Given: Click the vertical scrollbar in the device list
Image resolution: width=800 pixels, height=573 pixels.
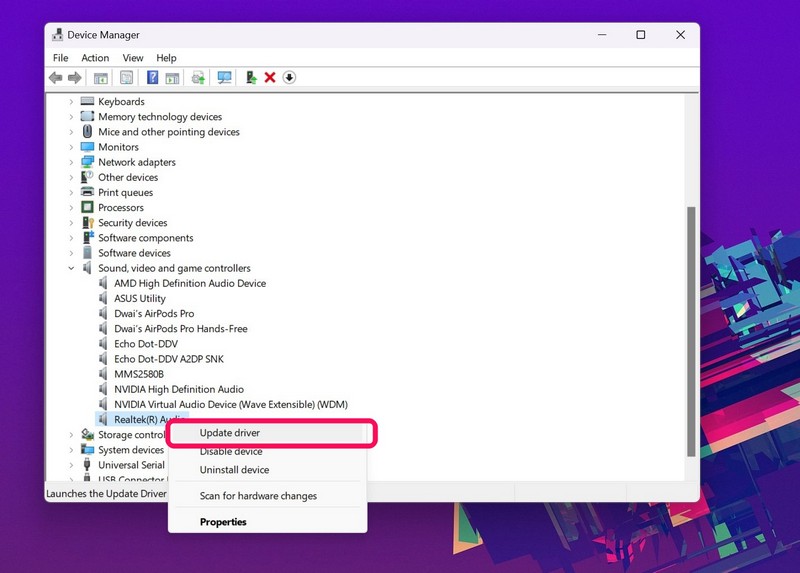Looking at the screenshot, I should tap(689, 330).
